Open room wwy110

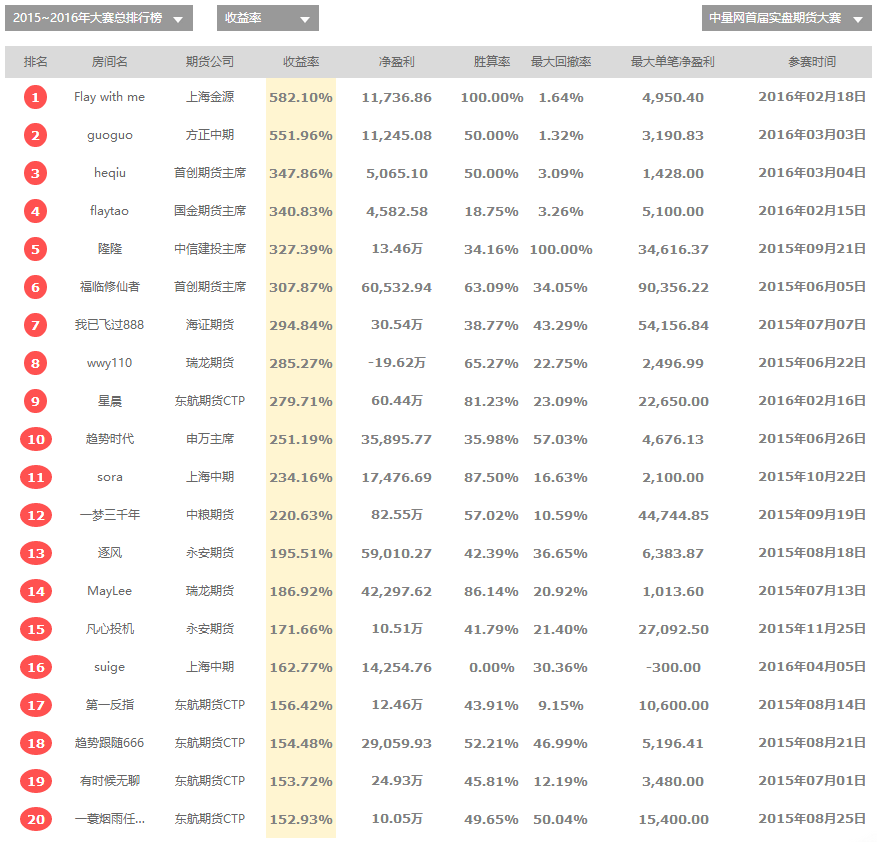(110, 363)
